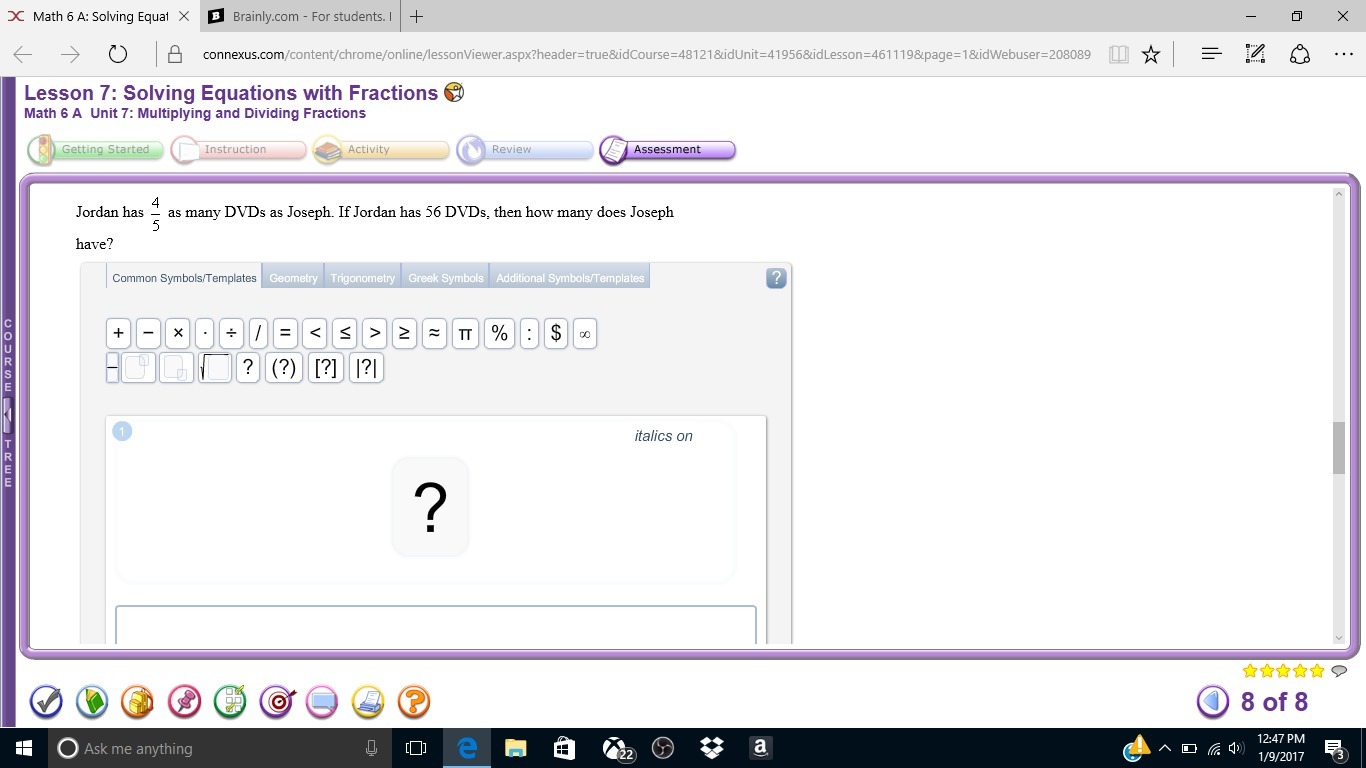Image resolution: width=1366 pixels, height=768 pixels.
Task: Open the orange question mark help icon
Action: (x=414, y=702)
